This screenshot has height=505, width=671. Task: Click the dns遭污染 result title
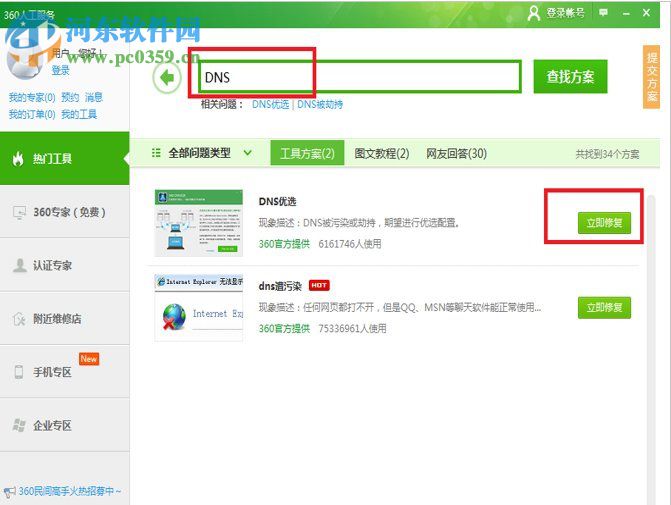tap(280, 286)
